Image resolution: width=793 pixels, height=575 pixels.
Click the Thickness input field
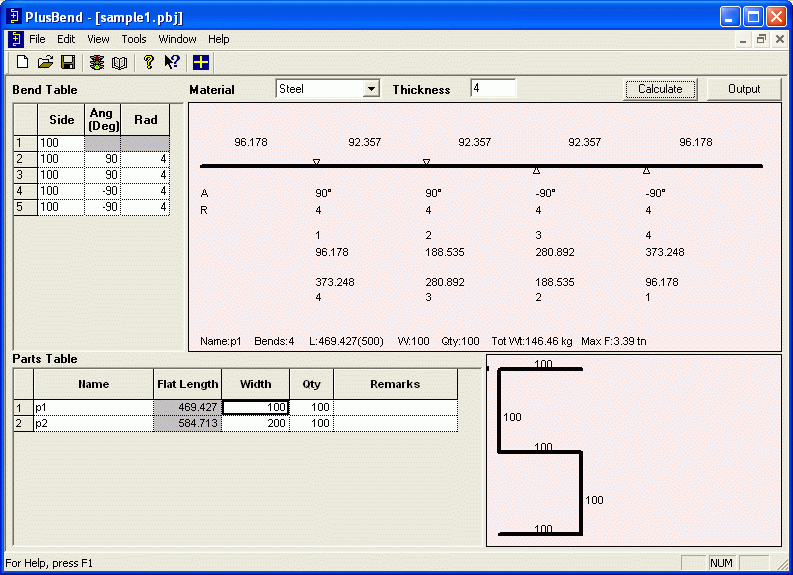(493, 89)
